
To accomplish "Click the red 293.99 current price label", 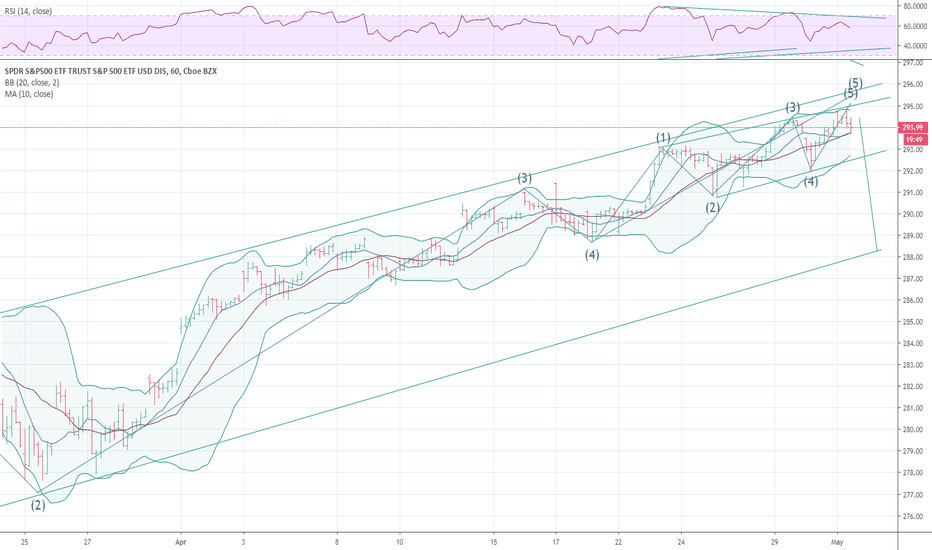I will pyautogui.click(x=912, y=127).
